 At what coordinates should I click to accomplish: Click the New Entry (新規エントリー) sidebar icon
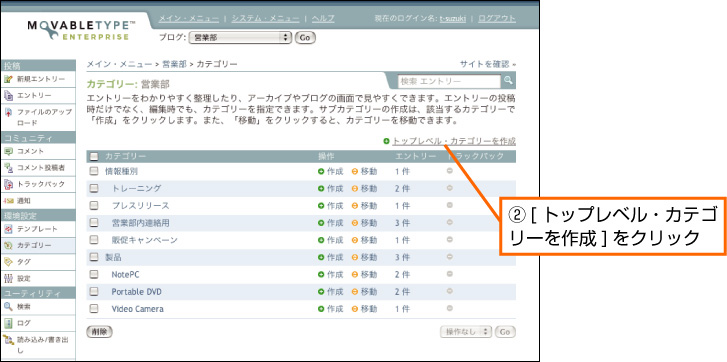point(8,79)
